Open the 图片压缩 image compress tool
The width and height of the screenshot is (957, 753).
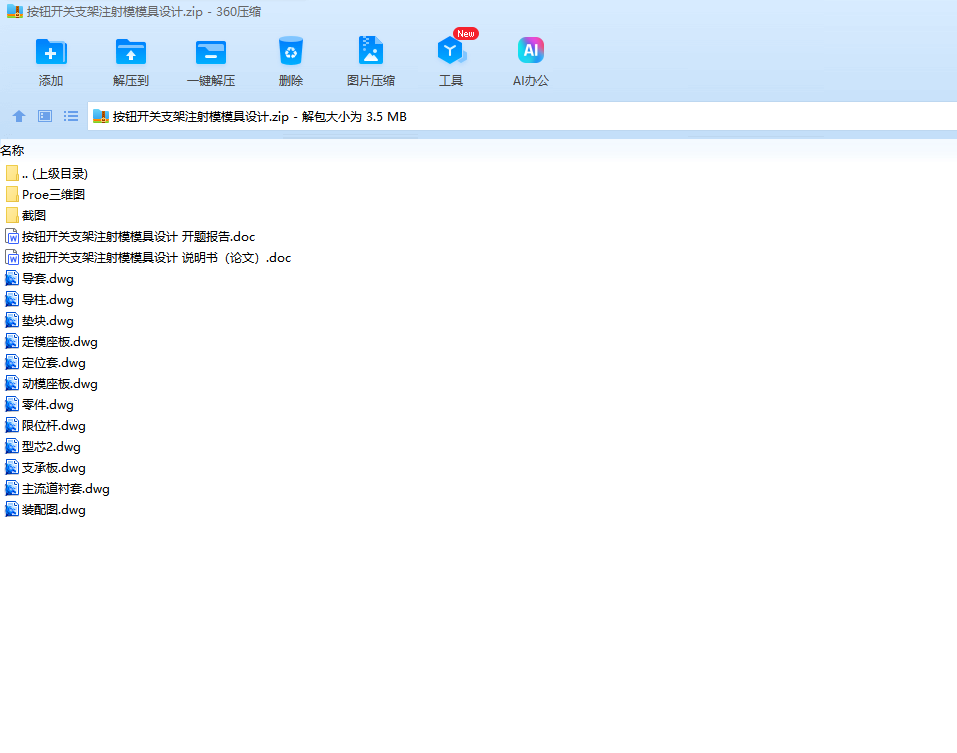click(x=370, y=51)
